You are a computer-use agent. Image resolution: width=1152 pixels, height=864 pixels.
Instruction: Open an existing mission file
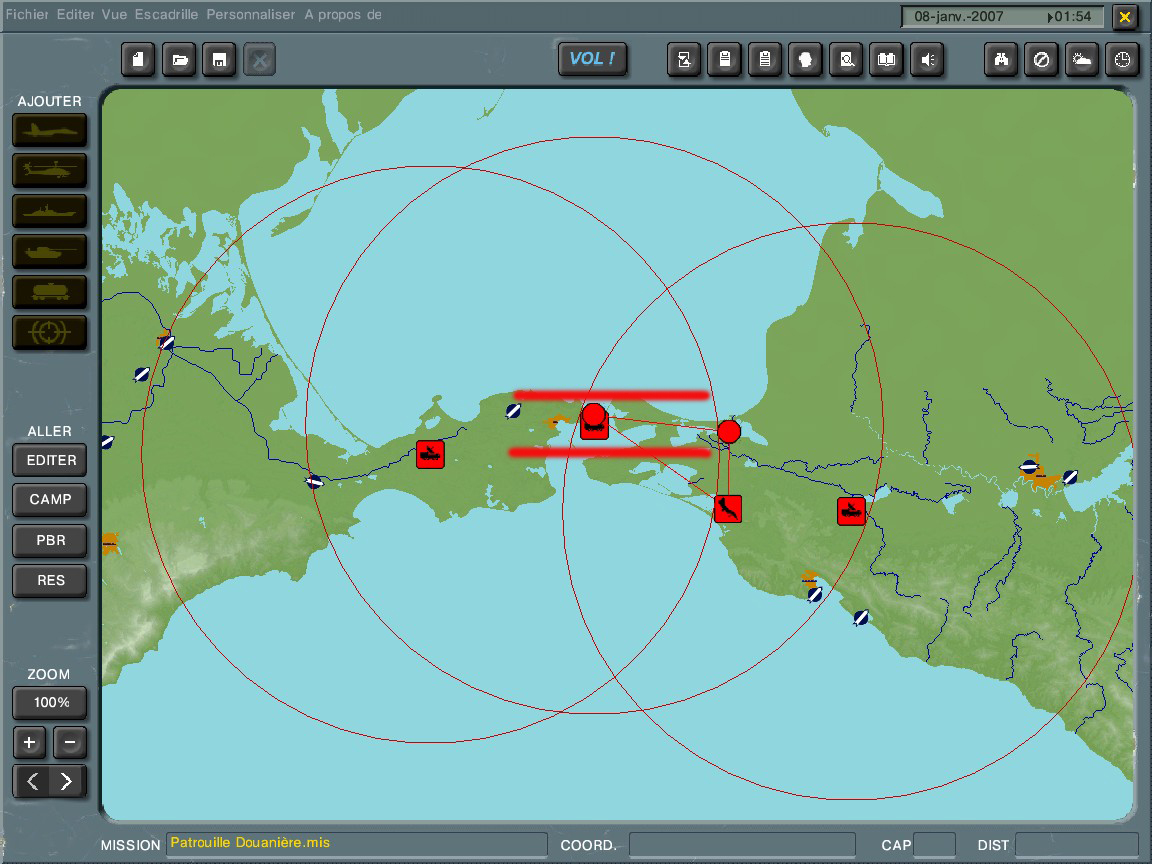click(179, 60)
